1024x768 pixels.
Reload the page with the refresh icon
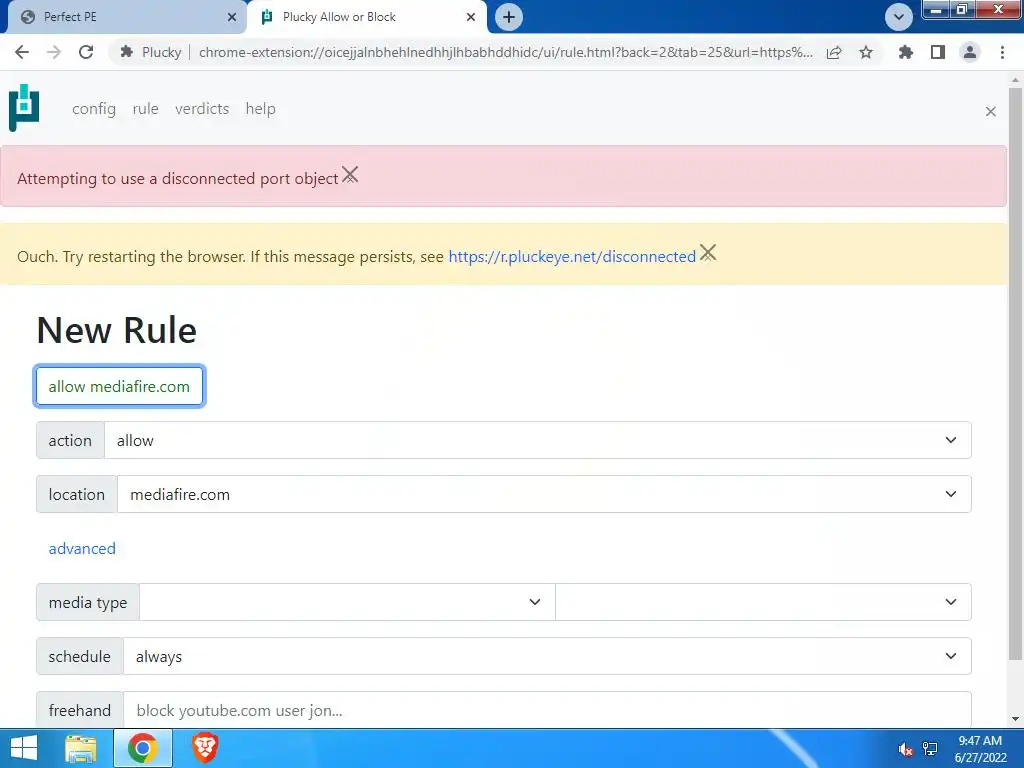coord(86,52)
